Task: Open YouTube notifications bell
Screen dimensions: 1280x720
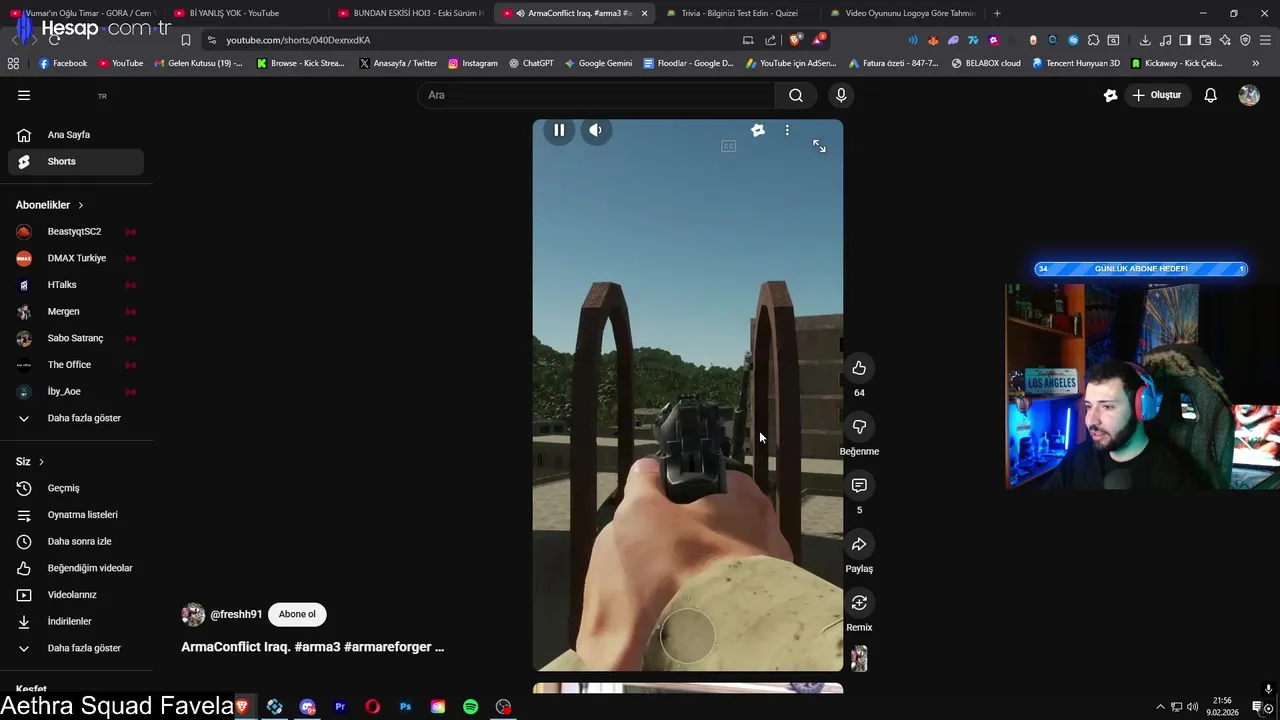Action: [1210, 95]
